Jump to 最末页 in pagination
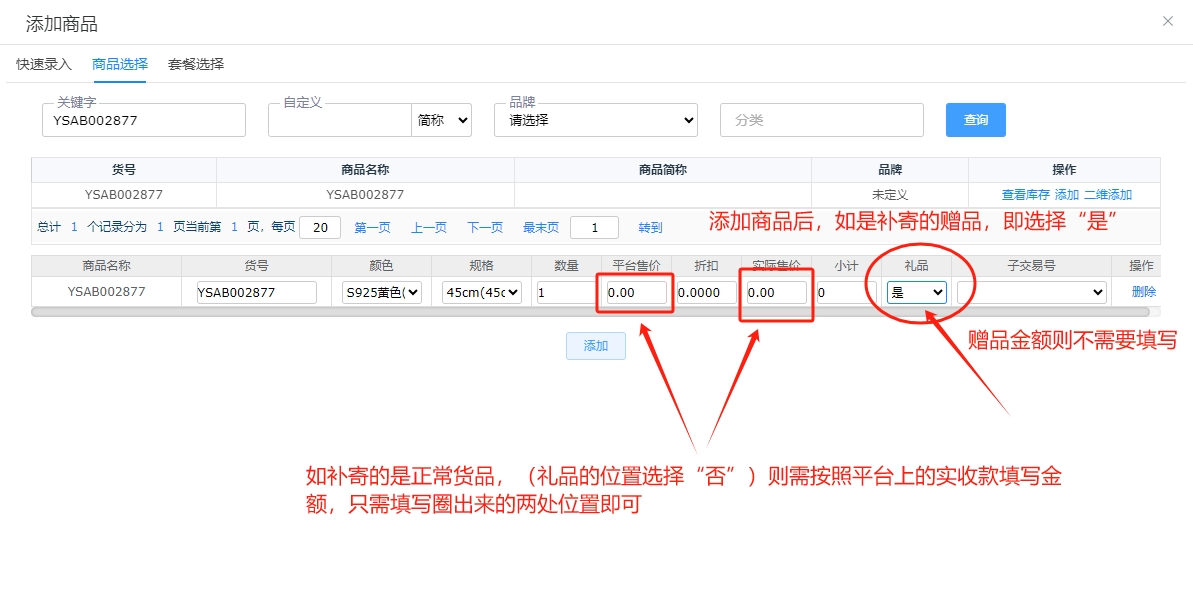The width and height of the screenshot is (1193, 616). (541, 228)
